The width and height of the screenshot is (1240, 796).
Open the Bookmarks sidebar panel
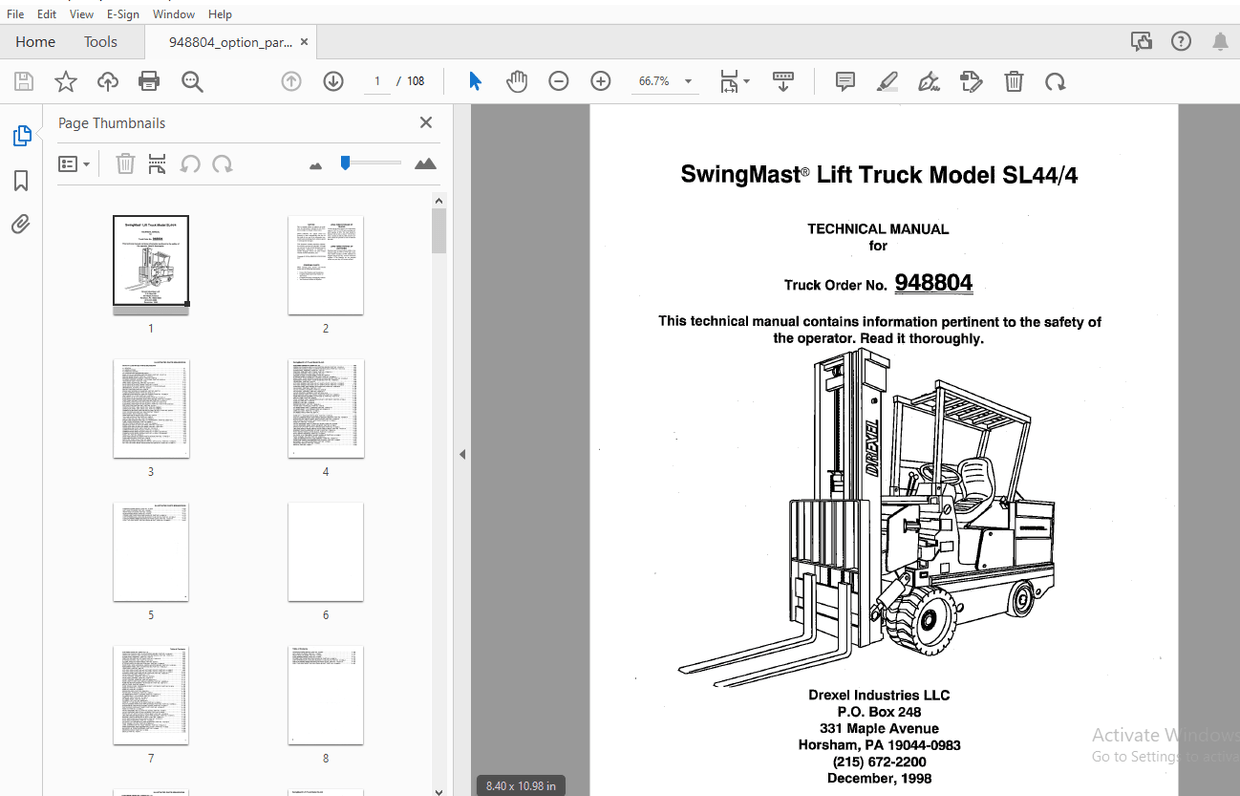tap(21, 180)
